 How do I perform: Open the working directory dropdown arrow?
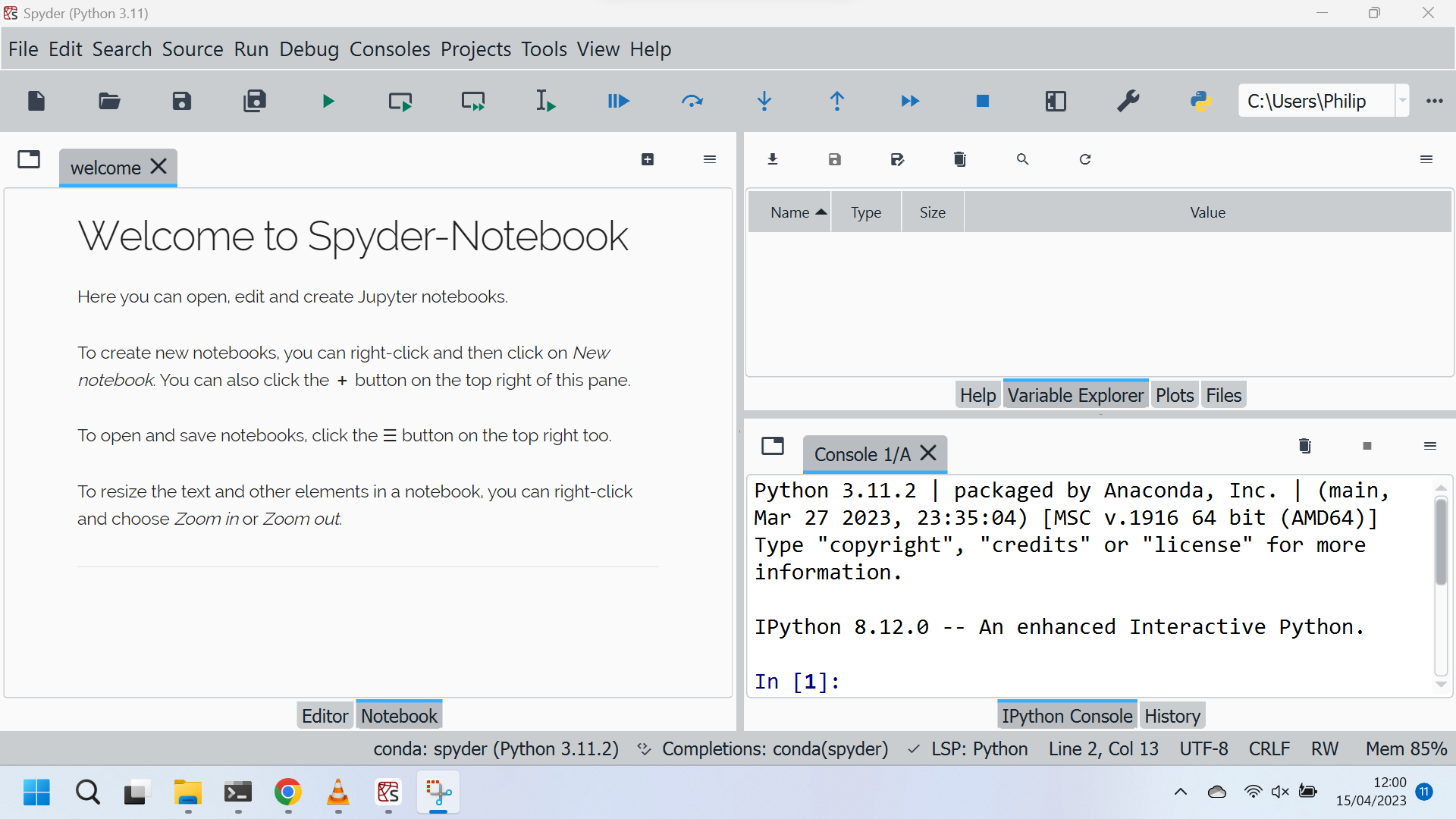point(1402,101)
